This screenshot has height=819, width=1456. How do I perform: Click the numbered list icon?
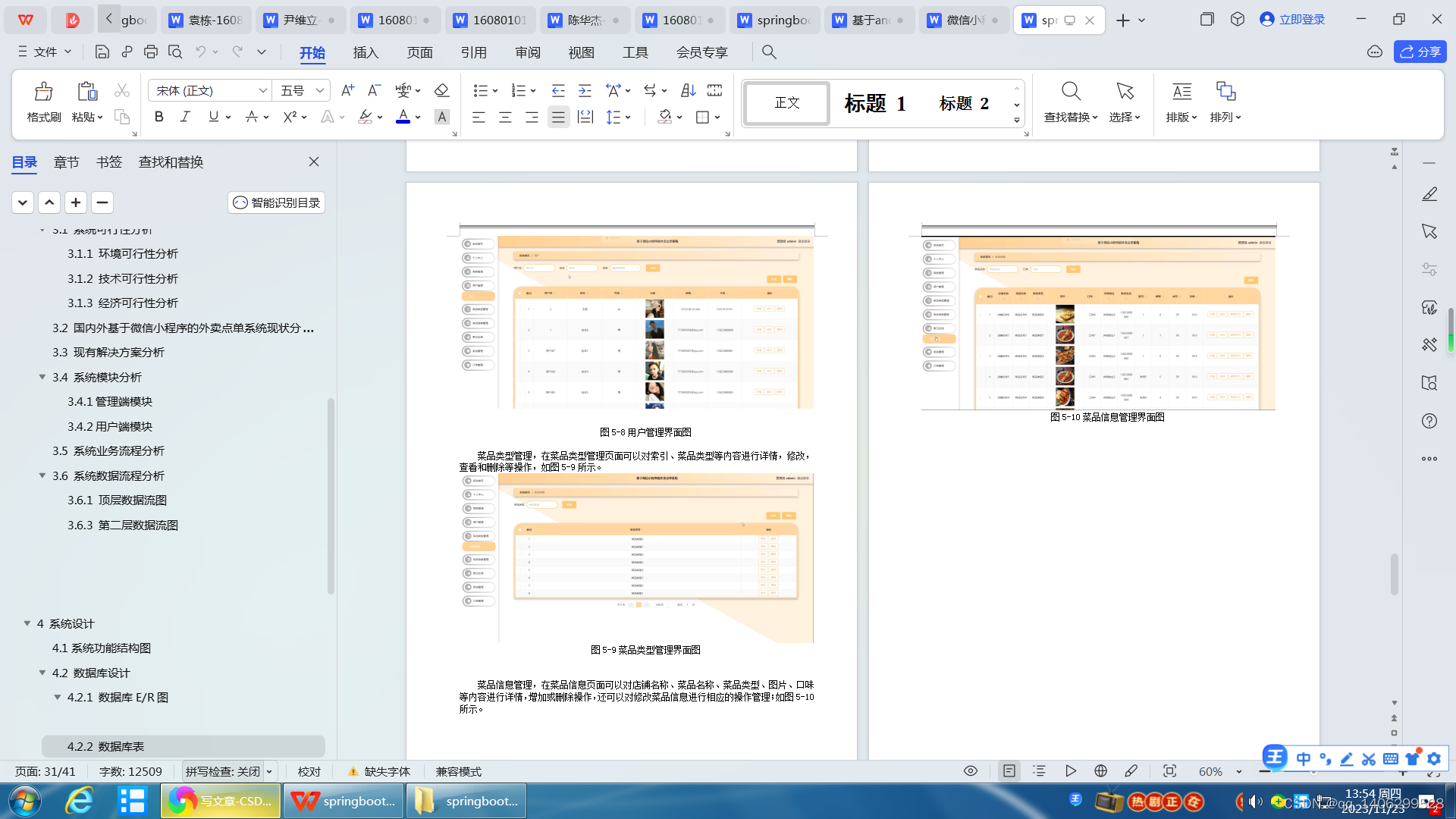point(518,90)
